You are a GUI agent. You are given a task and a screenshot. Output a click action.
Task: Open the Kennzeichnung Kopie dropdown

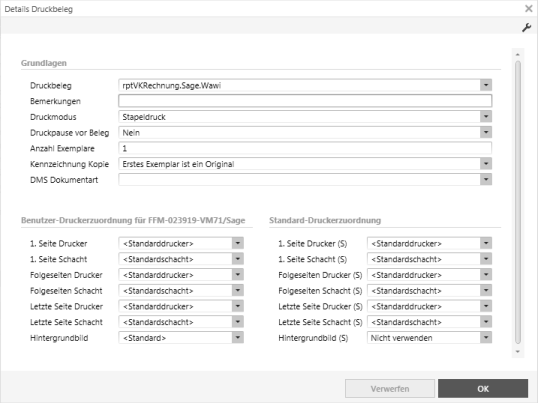coord(486,164)
